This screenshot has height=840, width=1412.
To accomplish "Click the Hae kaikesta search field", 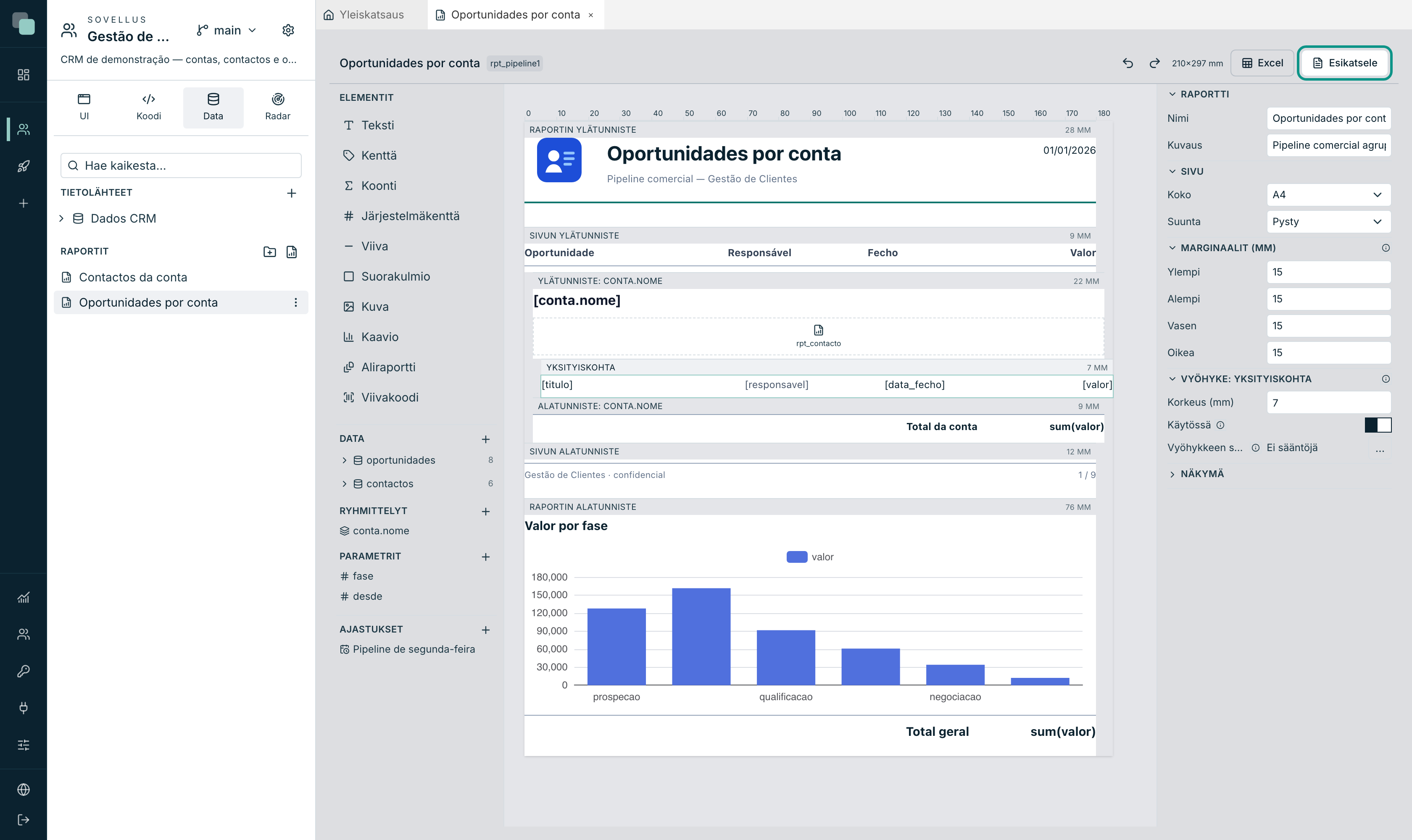I will coord(181,165).
